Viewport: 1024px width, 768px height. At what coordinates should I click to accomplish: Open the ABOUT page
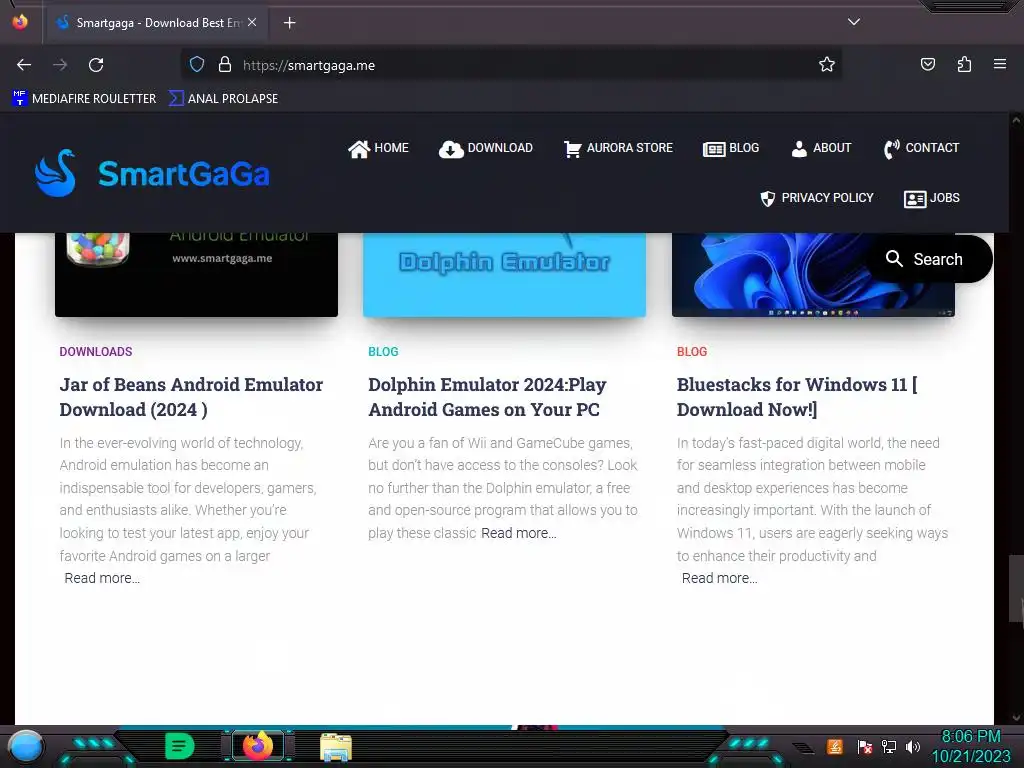[x=821, y=148]
